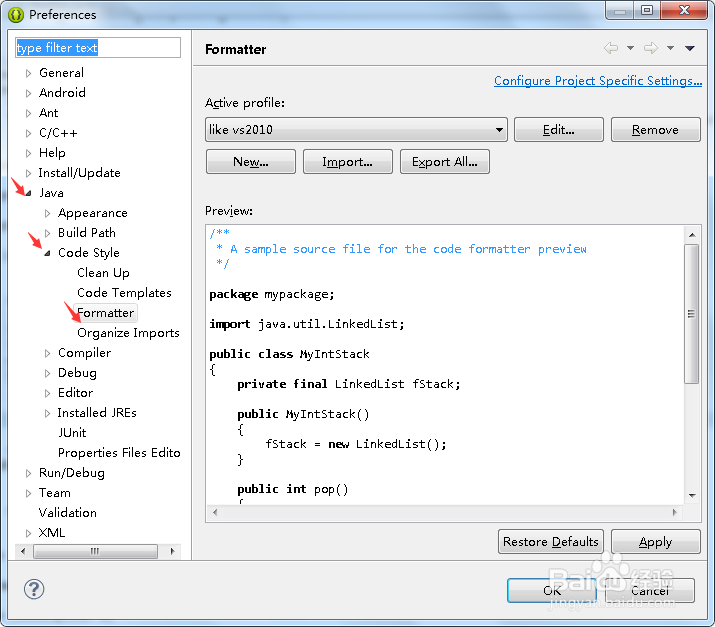Expand the Build Path node
This screenshot has width=715, height=627.
(x=47, y=233)
